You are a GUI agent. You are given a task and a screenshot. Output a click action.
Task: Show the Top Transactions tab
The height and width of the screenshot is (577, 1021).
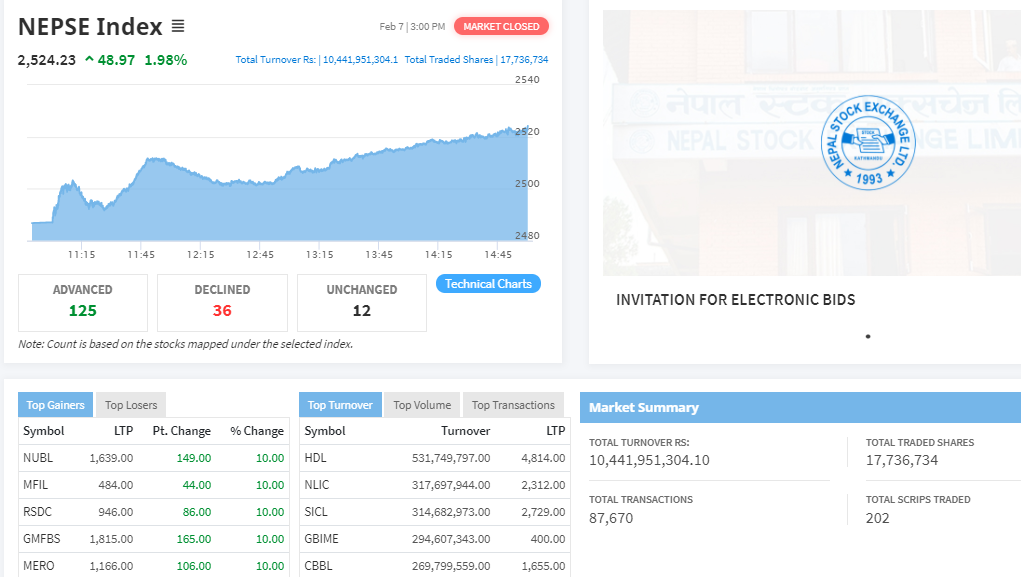point(513,405)
